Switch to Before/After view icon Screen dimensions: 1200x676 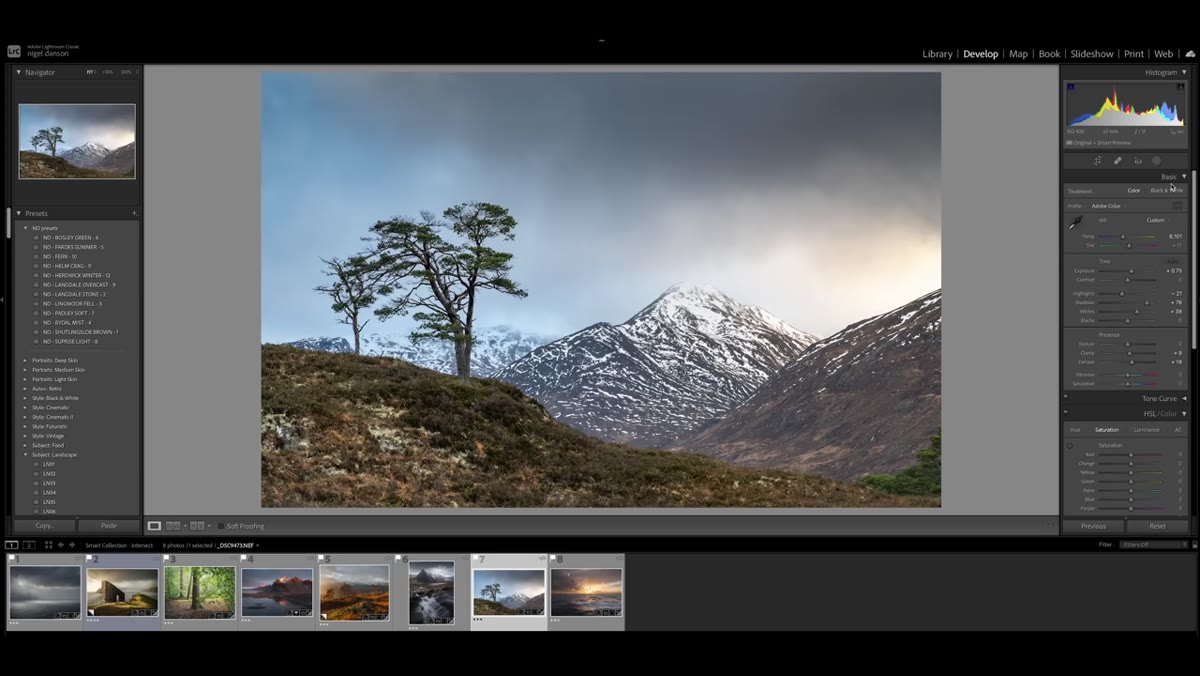(x=197, y=526)
